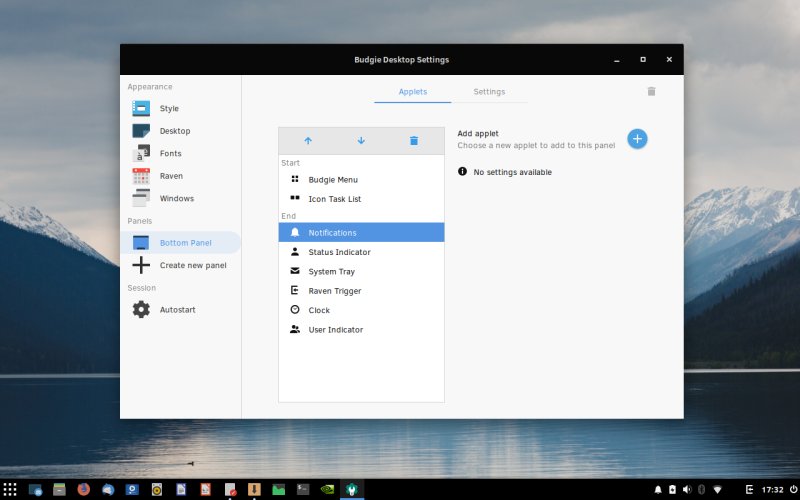
Task: Select the System Tray applet in list
Action: [x=331, y=272]
